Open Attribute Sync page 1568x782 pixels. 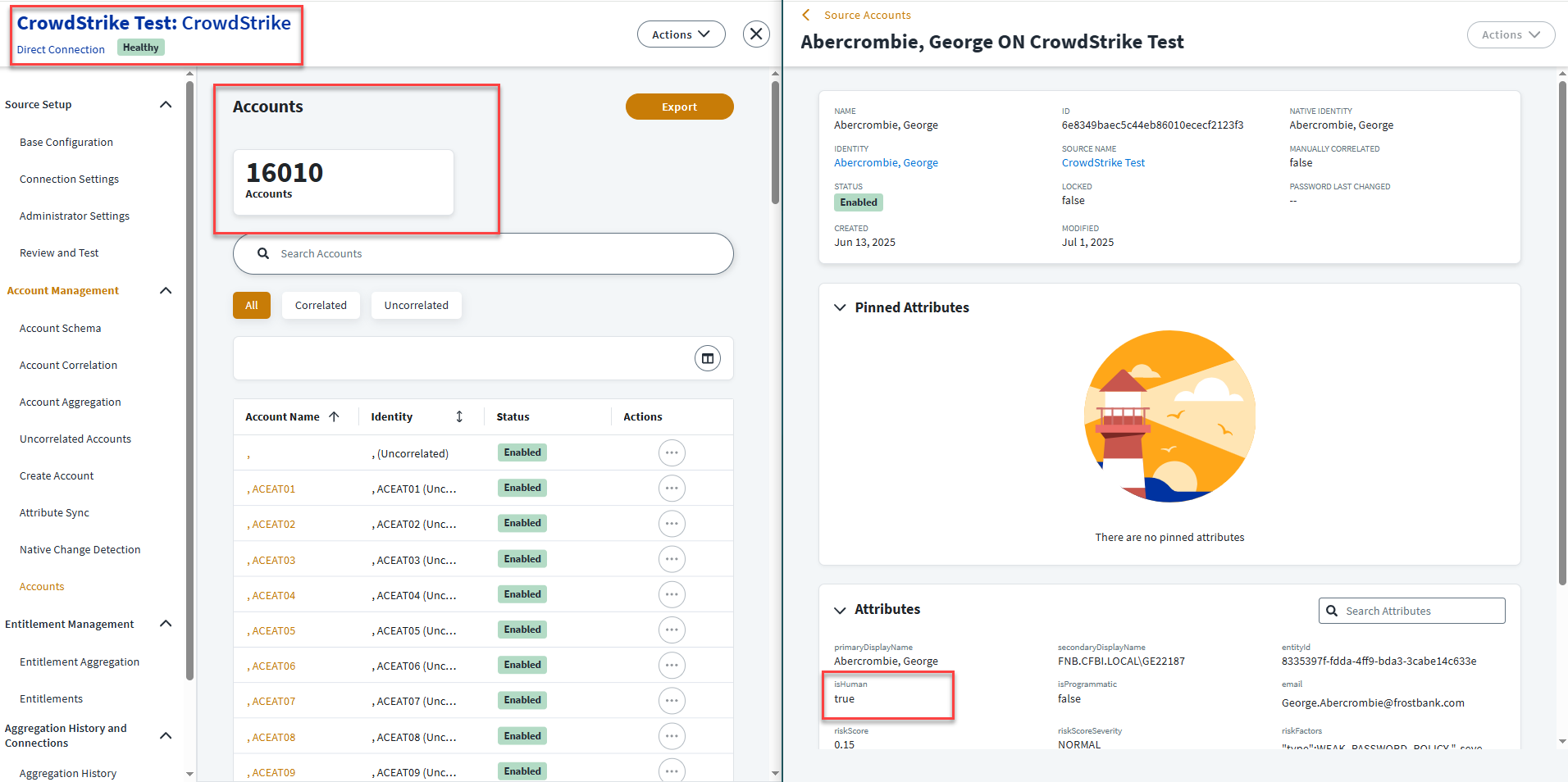click(54, 512)
